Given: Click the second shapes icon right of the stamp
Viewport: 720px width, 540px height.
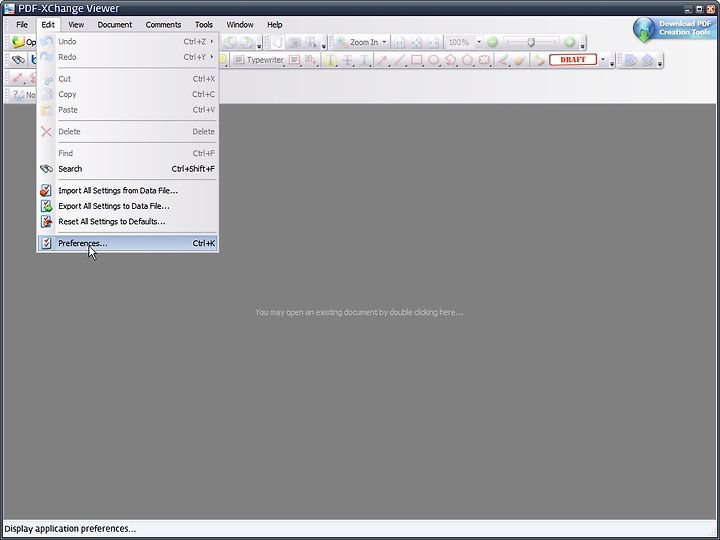Looking at the screenshot, I should point(647,60).
